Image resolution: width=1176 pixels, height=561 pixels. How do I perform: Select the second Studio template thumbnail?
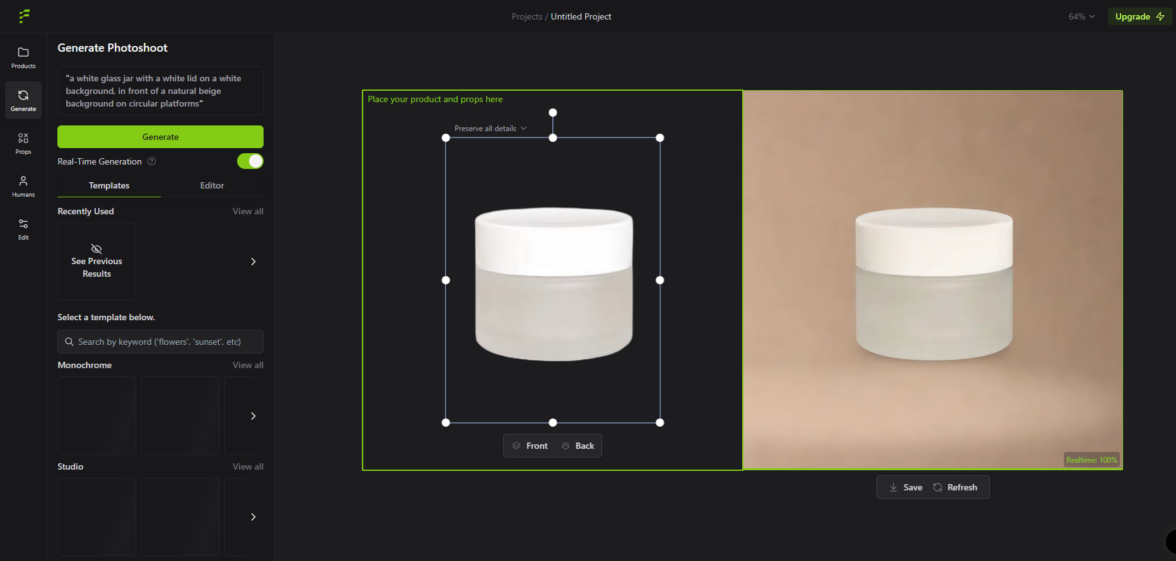tap(180, 517)
